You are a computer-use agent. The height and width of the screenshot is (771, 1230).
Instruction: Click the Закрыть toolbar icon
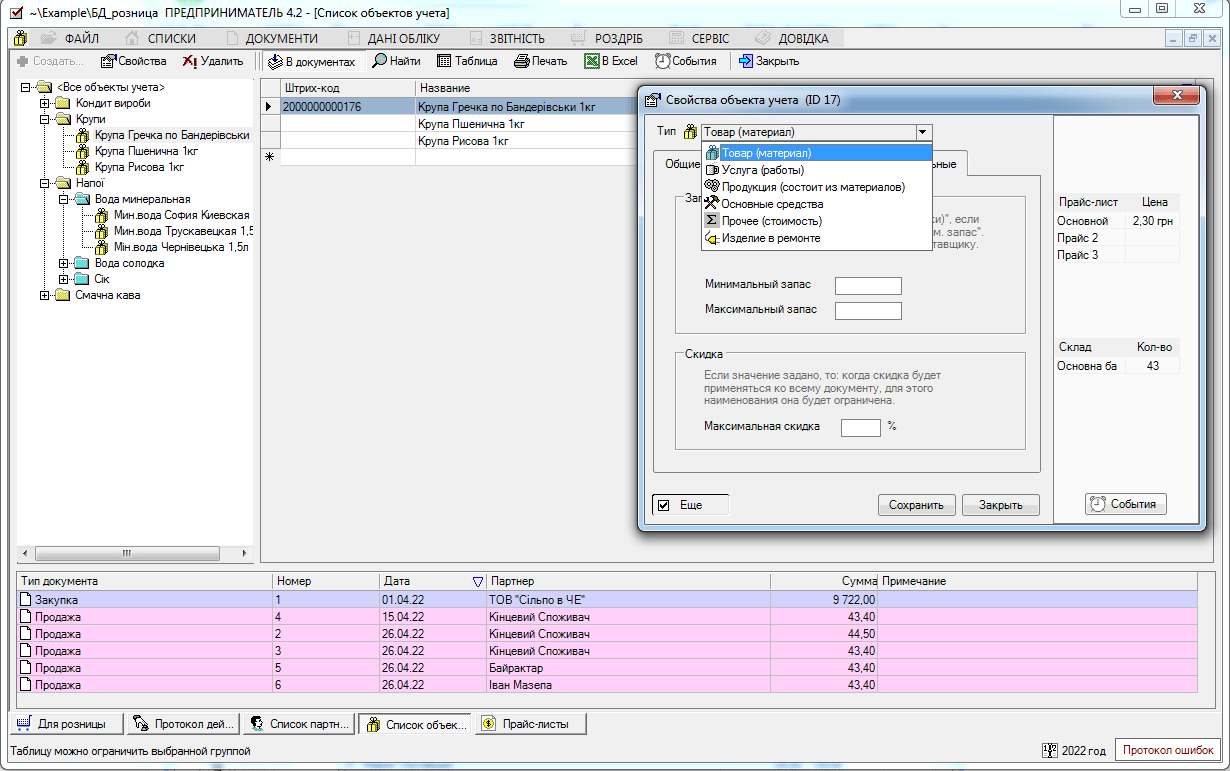[x=746, y=61]
